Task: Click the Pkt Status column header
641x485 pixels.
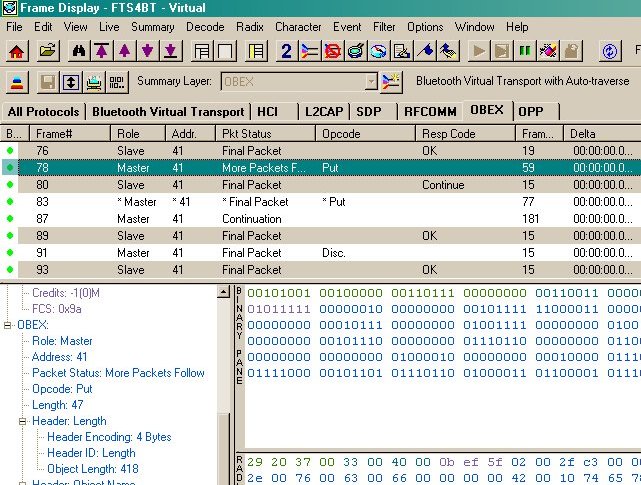Action: click(265, 134)
